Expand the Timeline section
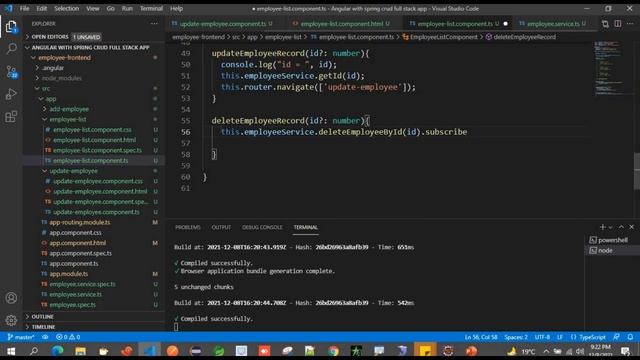Image resolution: width=640 pixels, height=360 pixels. (43, 327)
